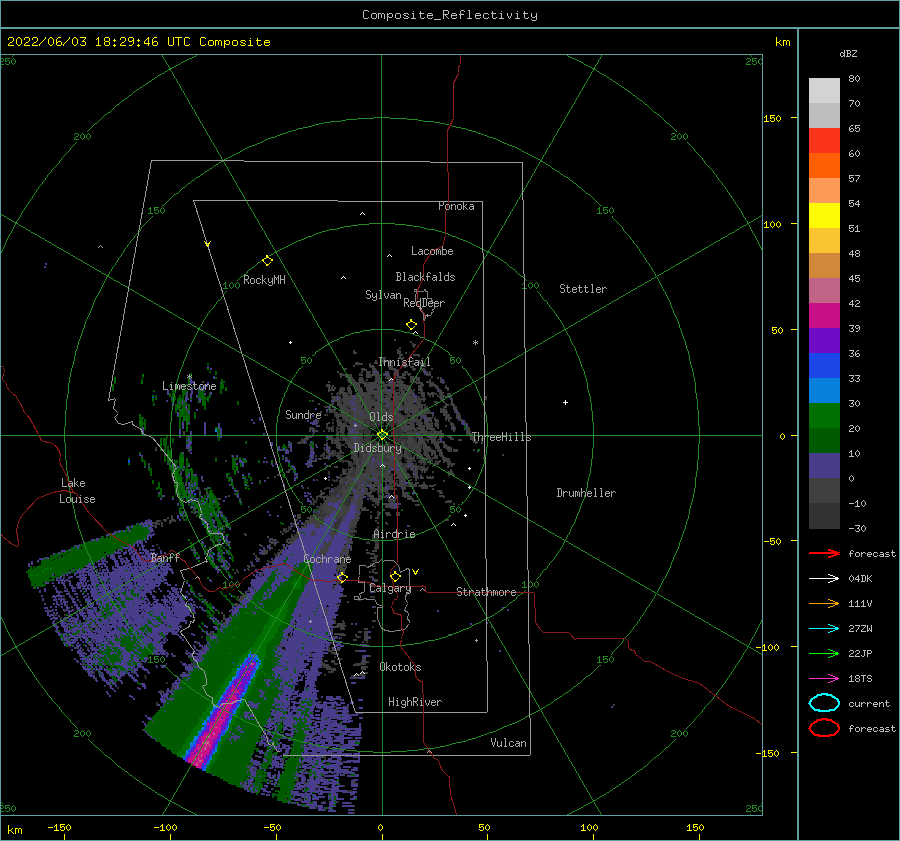Click the Innisfail town label
Viewport: 900px width, 841px height.
coord(404,362)
